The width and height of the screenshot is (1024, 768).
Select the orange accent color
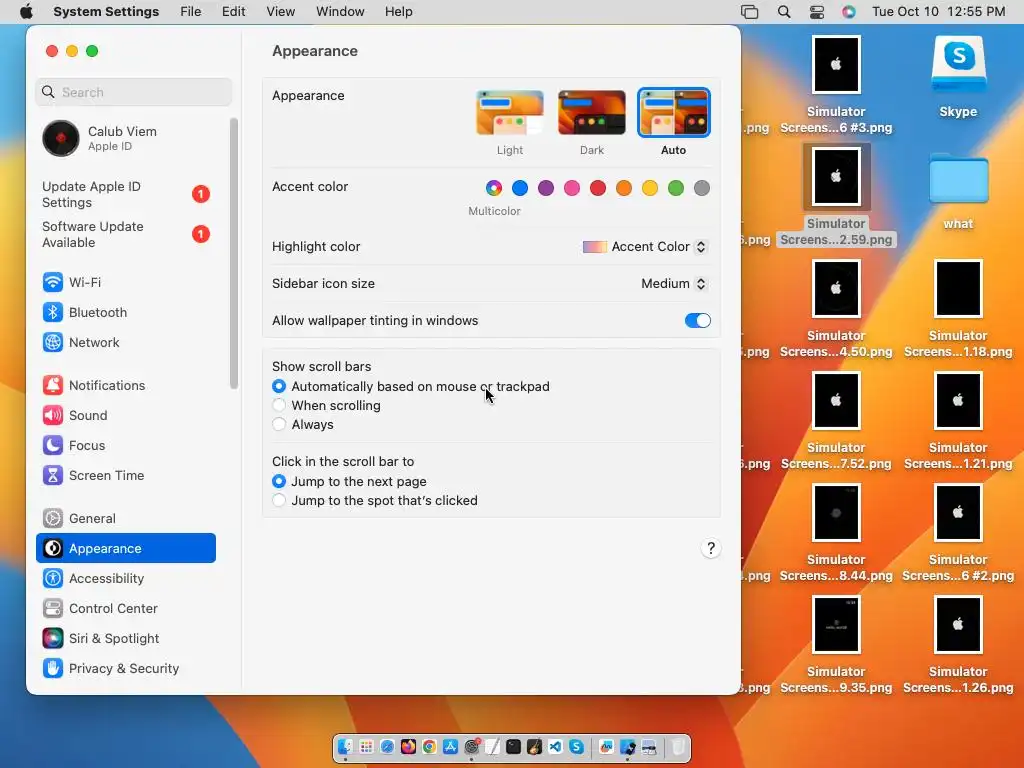(624, 188)
